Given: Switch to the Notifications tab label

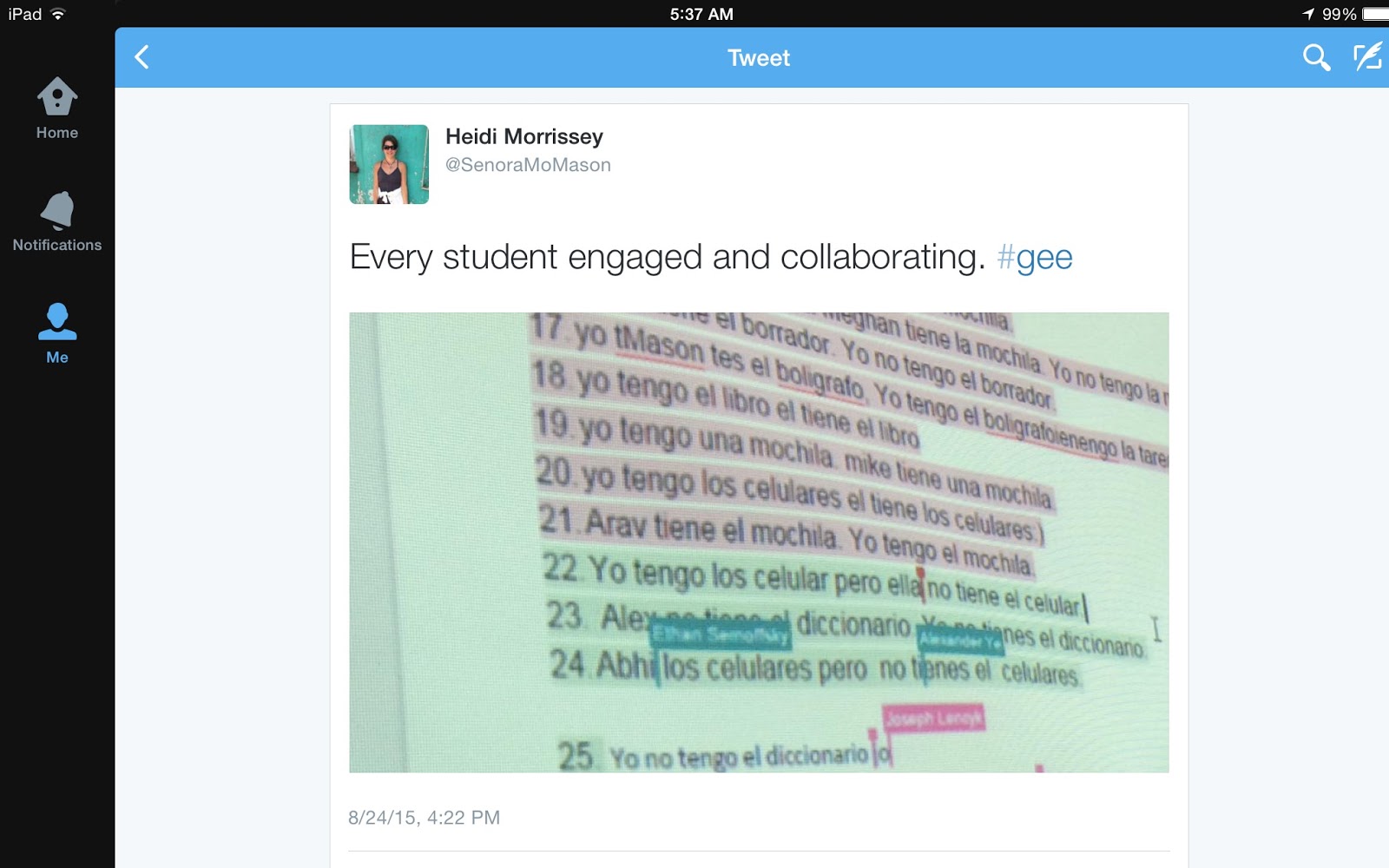Looking at the screenshot, I should [57, 245].
